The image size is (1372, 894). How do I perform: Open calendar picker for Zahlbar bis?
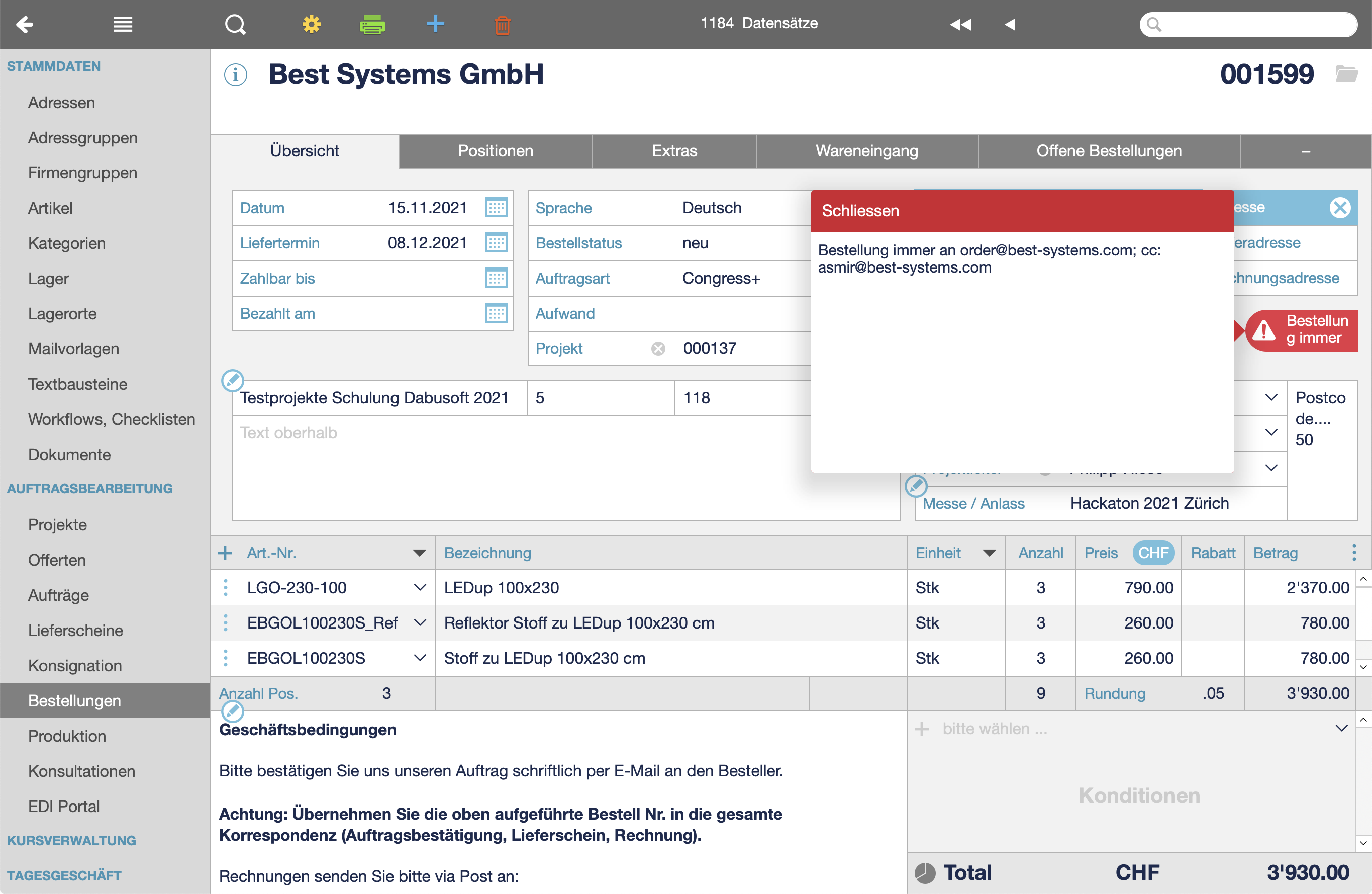pyautogui.click(x=496, y=278)
